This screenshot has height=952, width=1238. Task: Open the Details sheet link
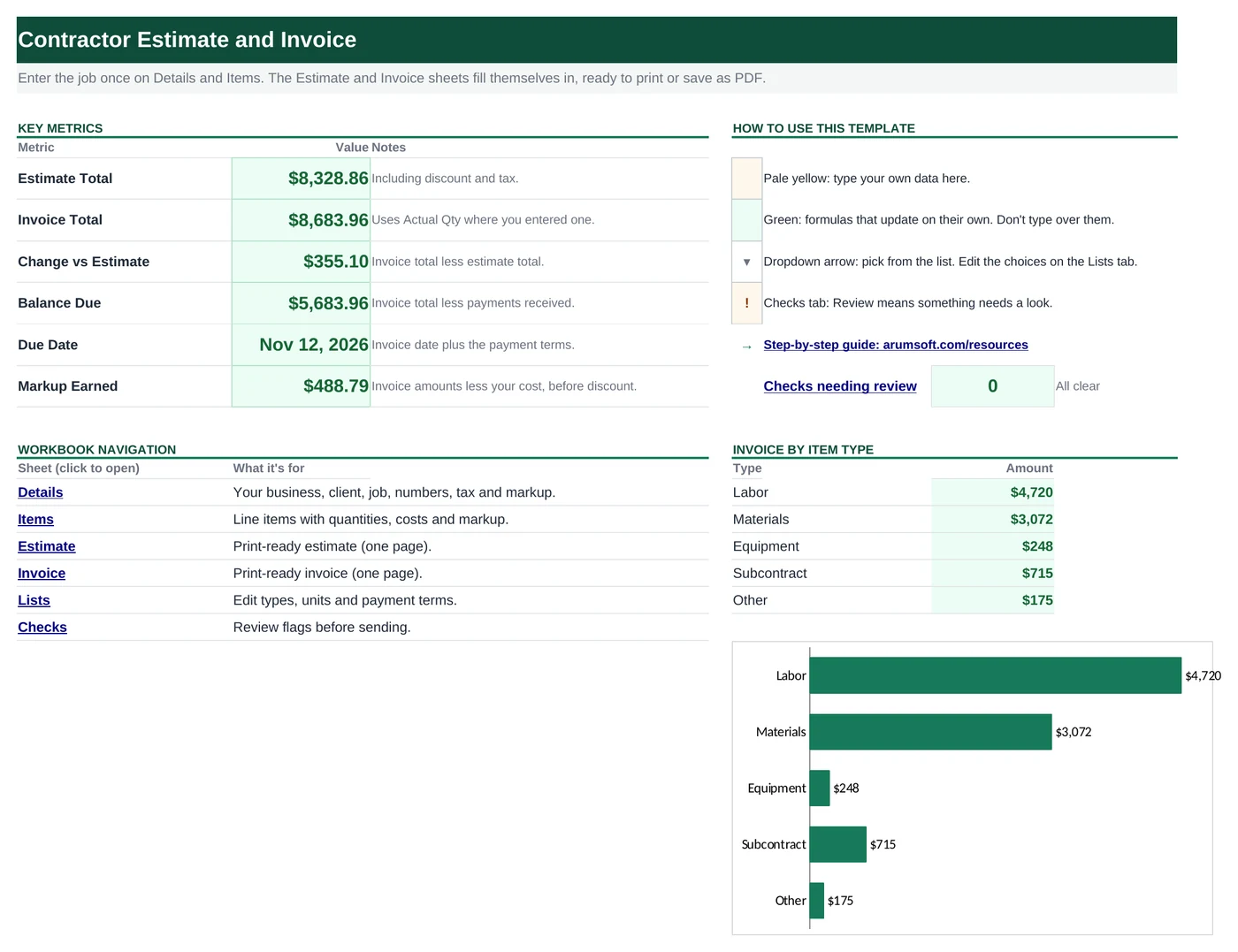pos(41,492)
